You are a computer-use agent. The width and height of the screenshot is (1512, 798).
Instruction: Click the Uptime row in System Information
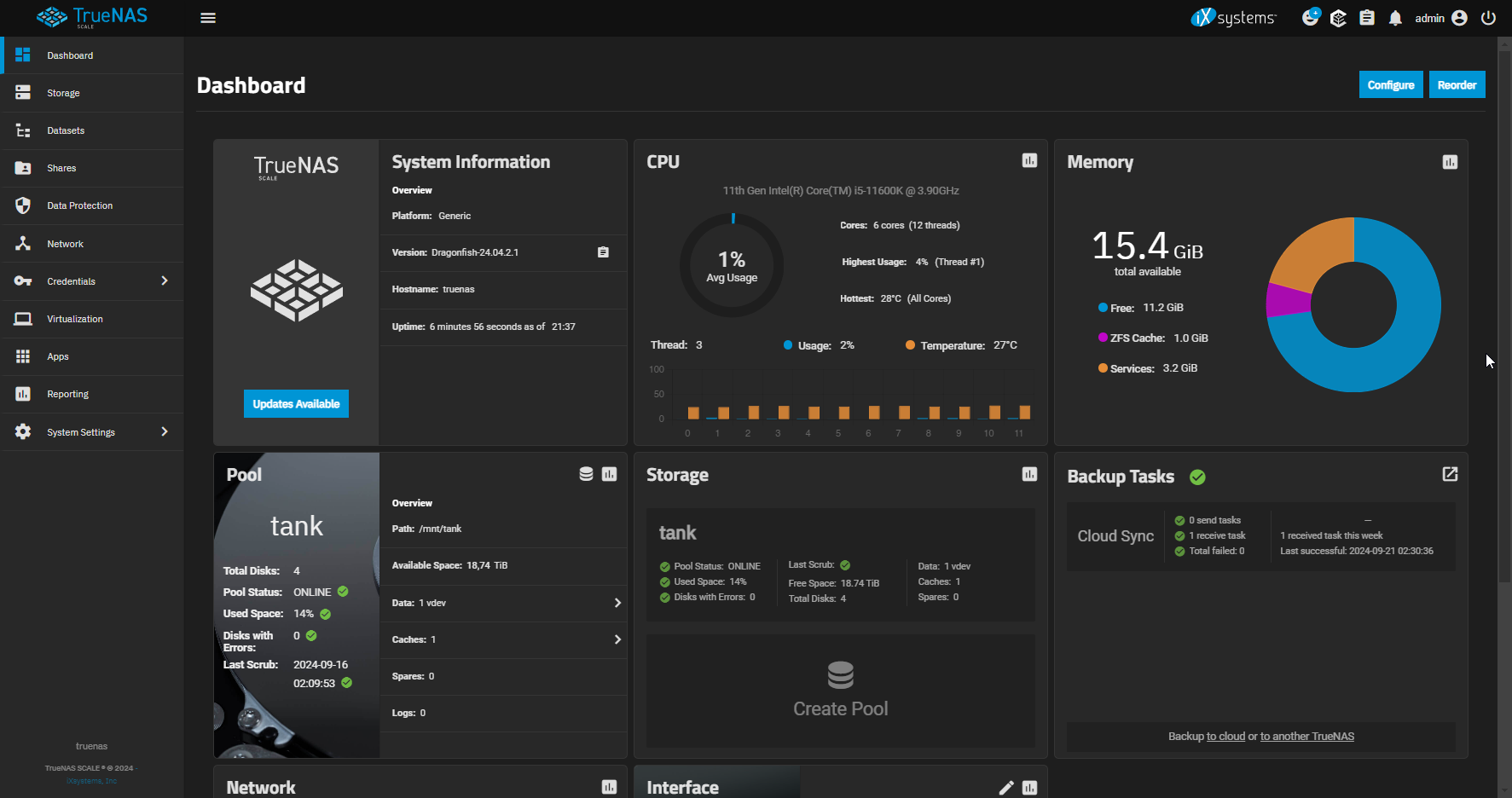[x=503, y=327]
